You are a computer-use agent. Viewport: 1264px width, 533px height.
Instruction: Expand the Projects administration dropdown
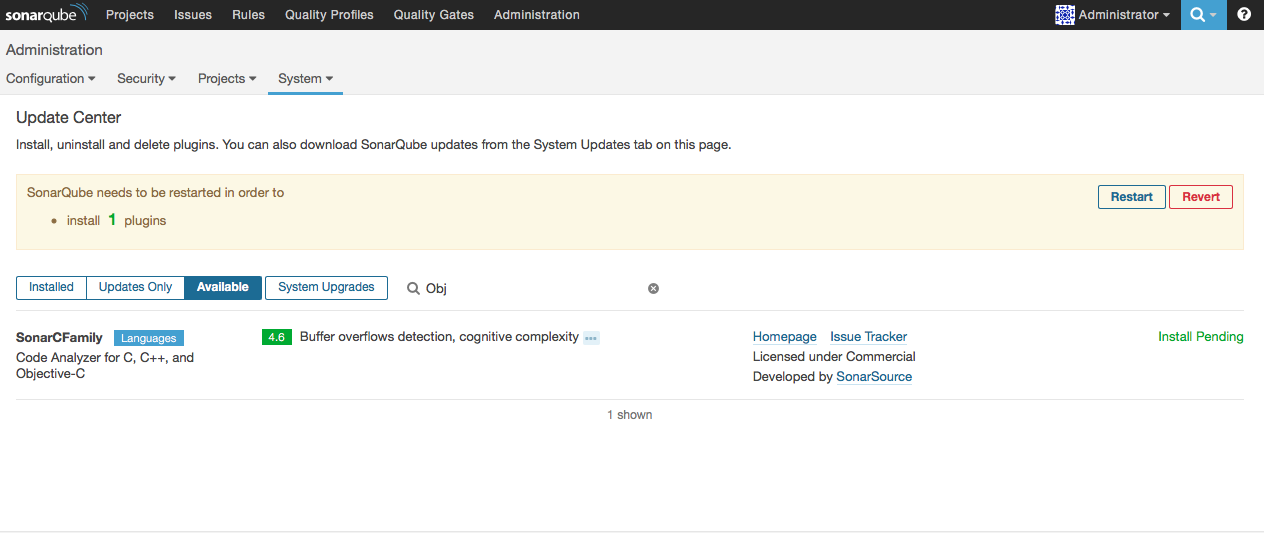(227, 78)
